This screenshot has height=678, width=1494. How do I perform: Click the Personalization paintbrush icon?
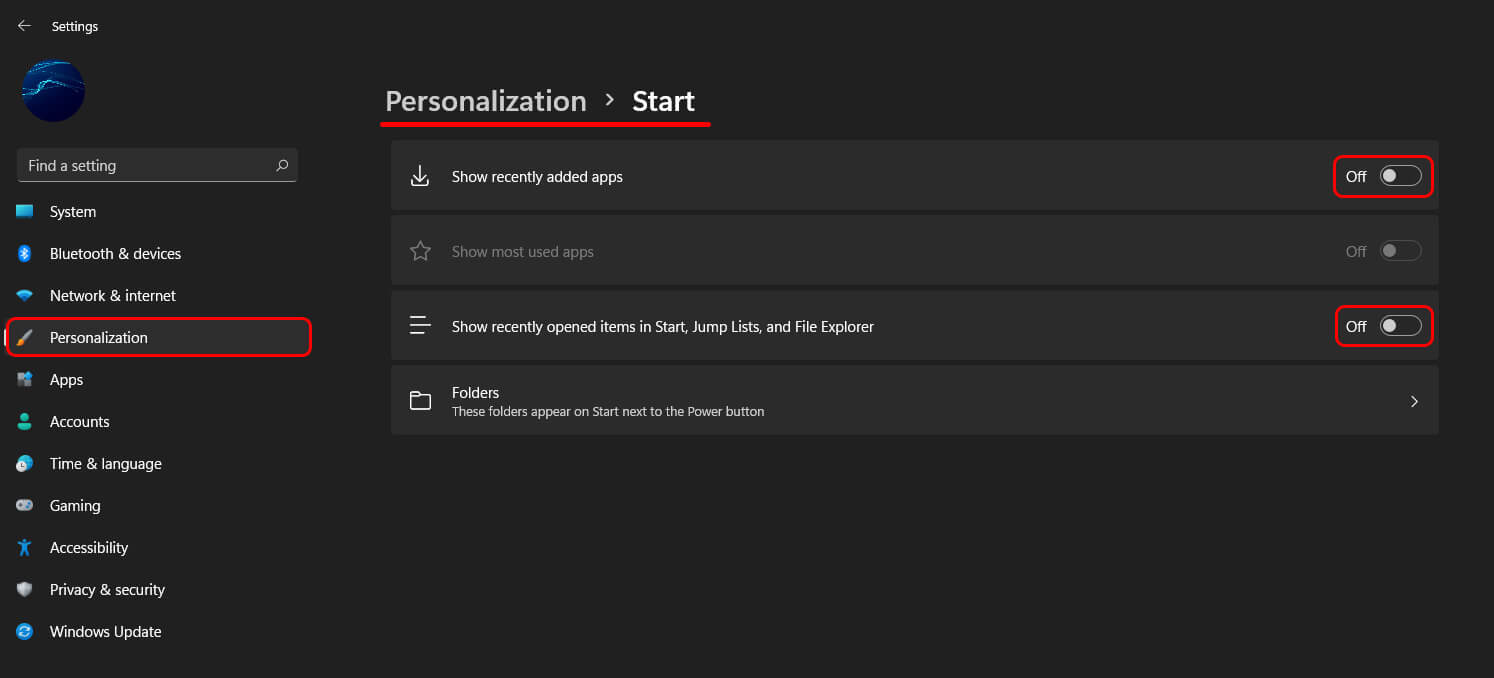click(x=25, y=338)
